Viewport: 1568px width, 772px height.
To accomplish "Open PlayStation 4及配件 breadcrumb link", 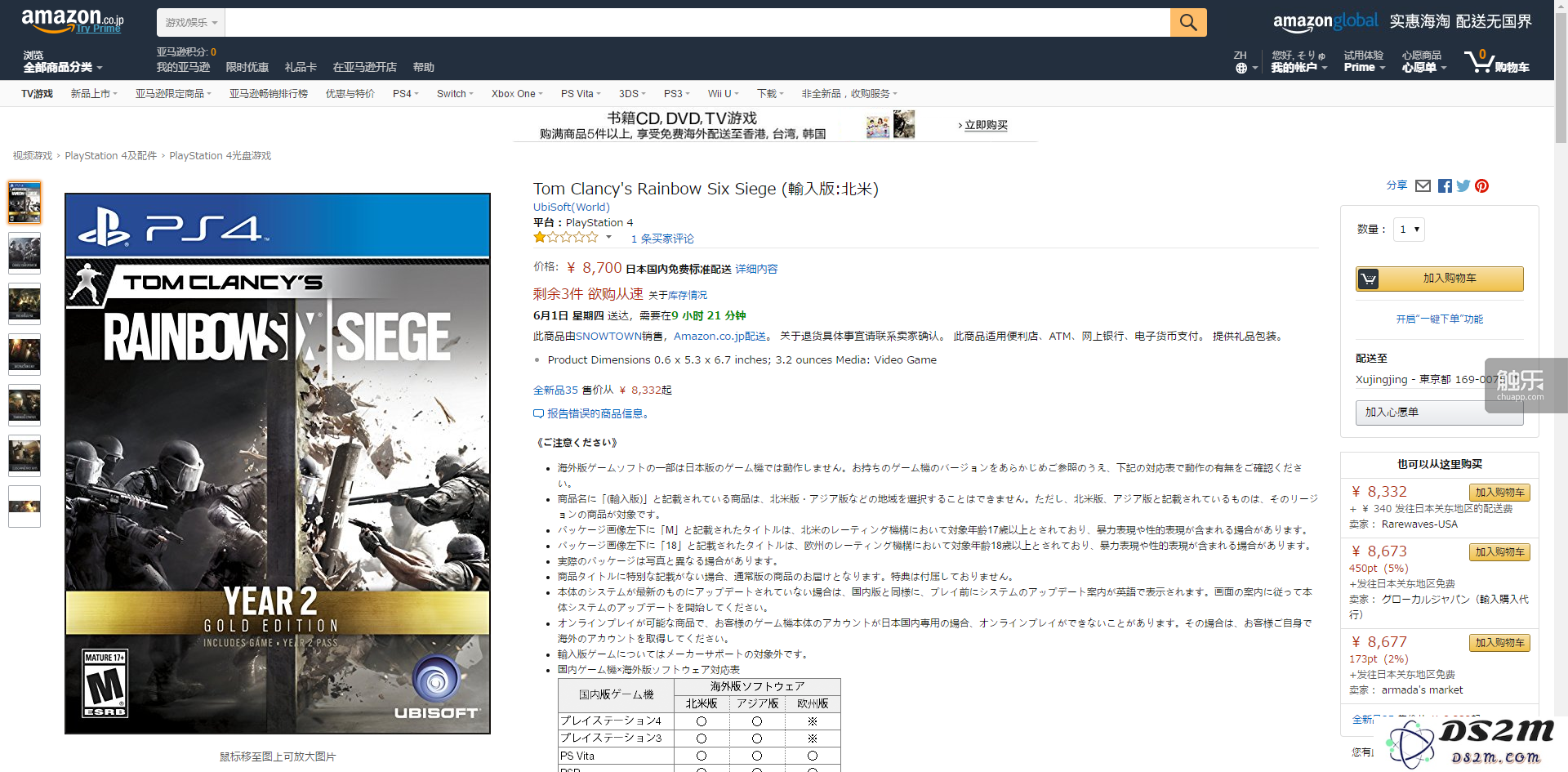I will point(111,156).
